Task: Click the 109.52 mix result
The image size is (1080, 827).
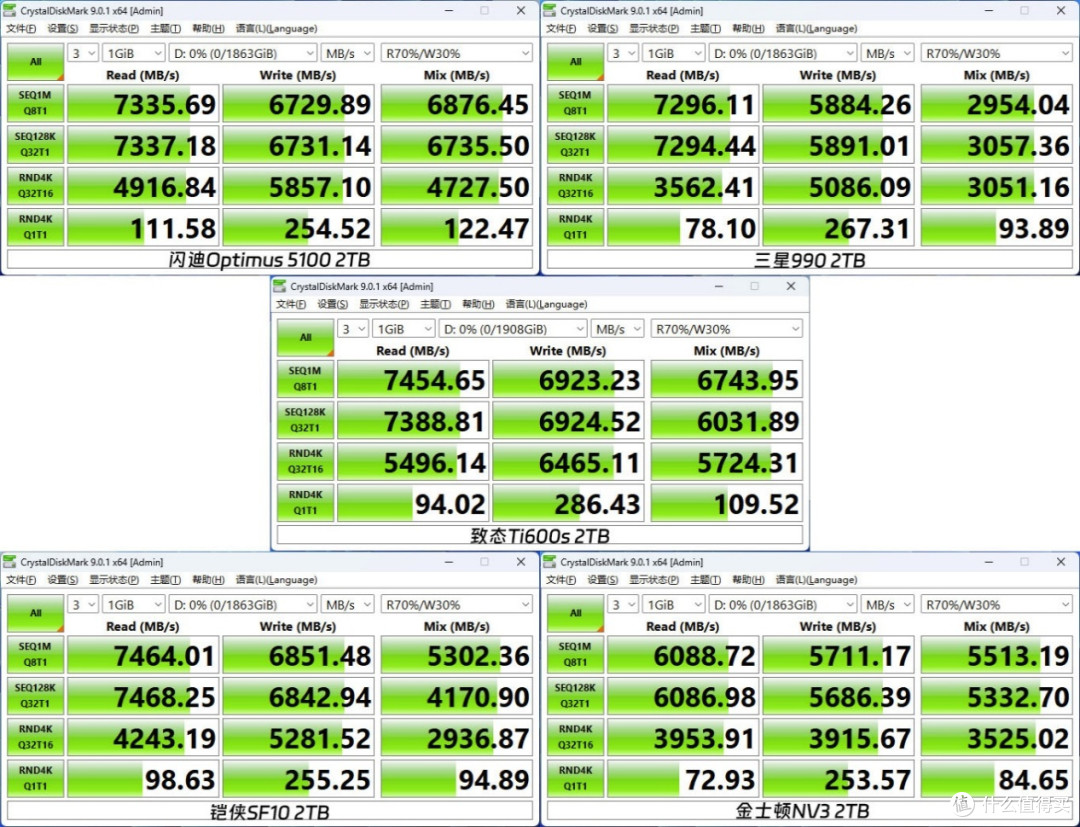Action: coord(727,503)
